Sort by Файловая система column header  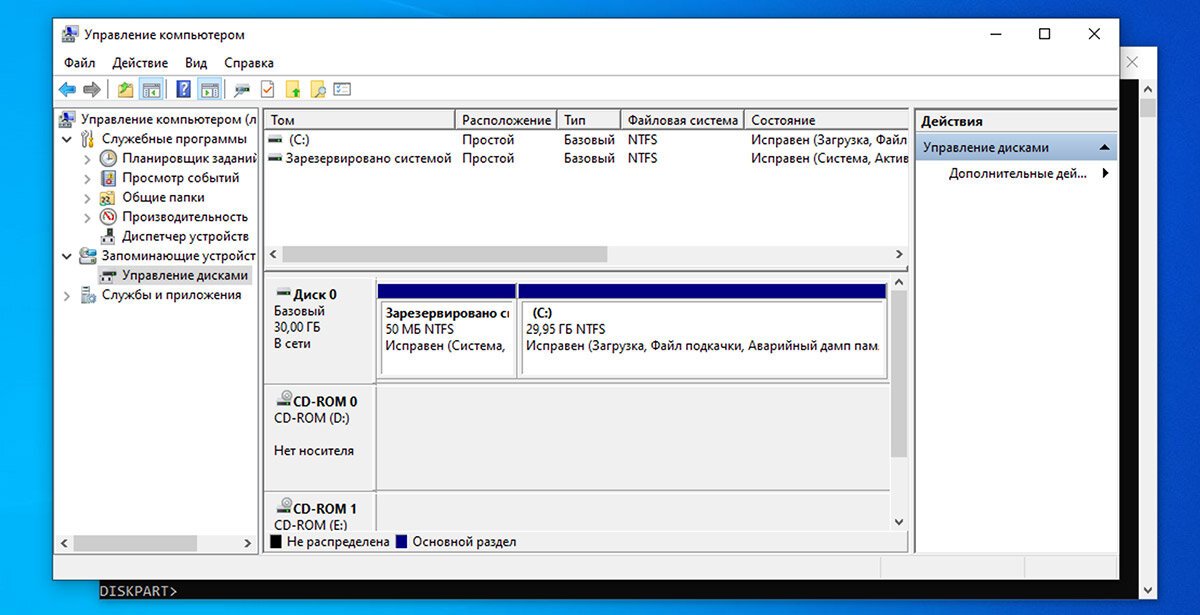(683, 120)
